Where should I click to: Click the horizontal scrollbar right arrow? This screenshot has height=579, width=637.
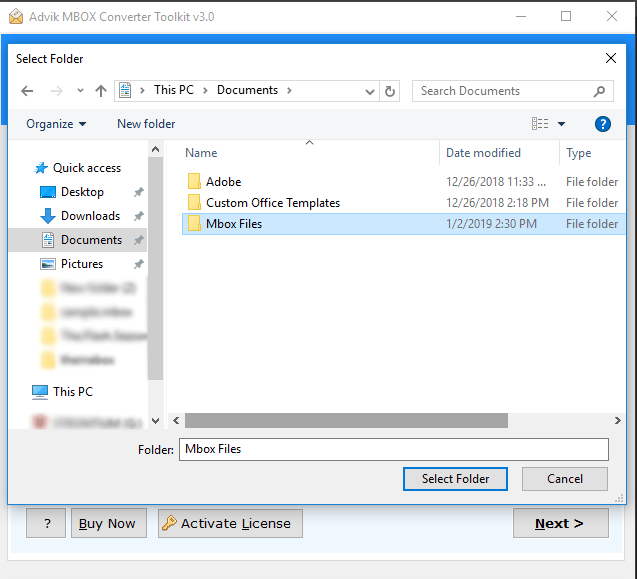618,421
